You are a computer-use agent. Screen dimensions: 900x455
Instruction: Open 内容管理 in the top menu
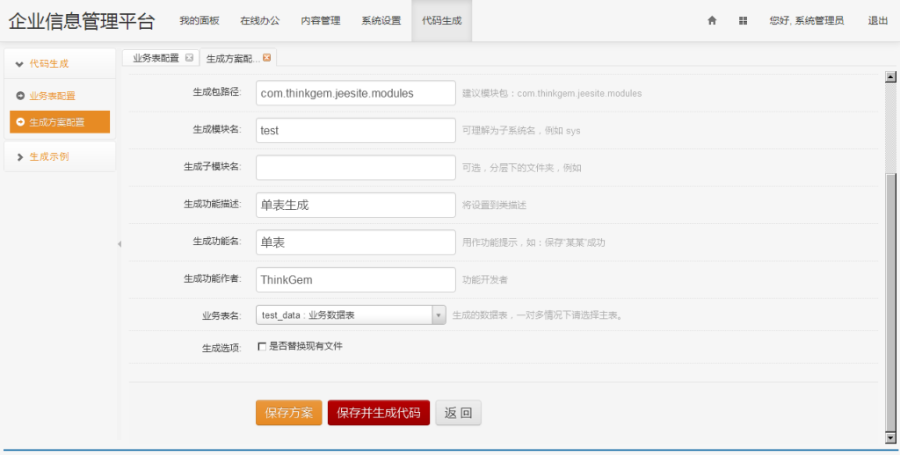[x=320, y=21]
